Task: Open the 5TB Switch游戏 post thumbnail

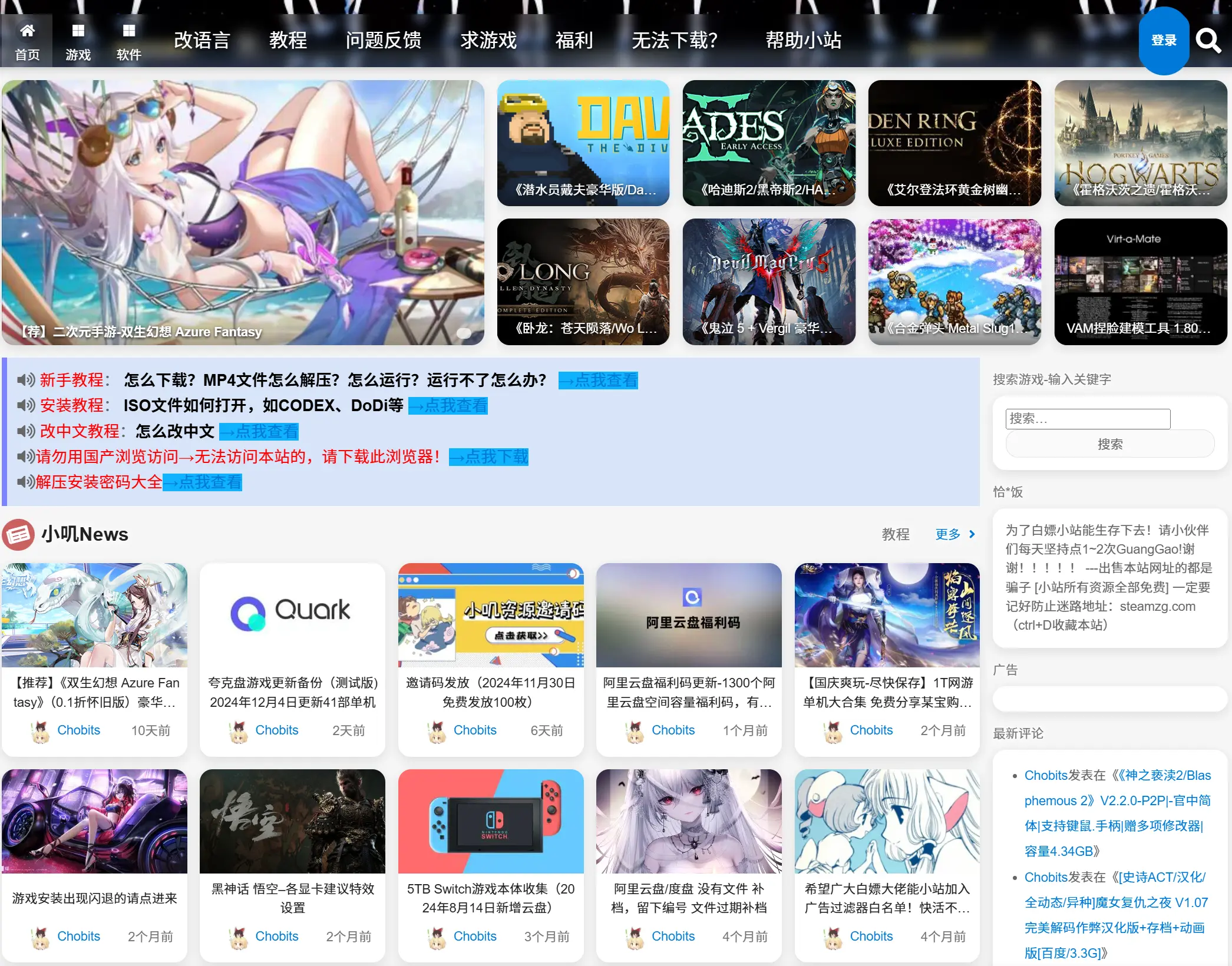Action: click(491, 821)
